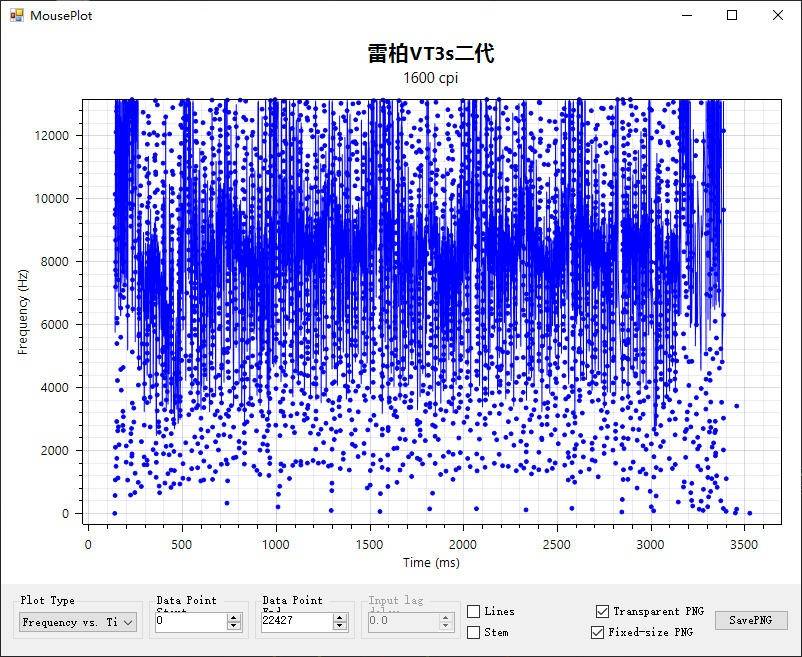
Task: Enable the Stem checkbox
Action: [474, 632]
